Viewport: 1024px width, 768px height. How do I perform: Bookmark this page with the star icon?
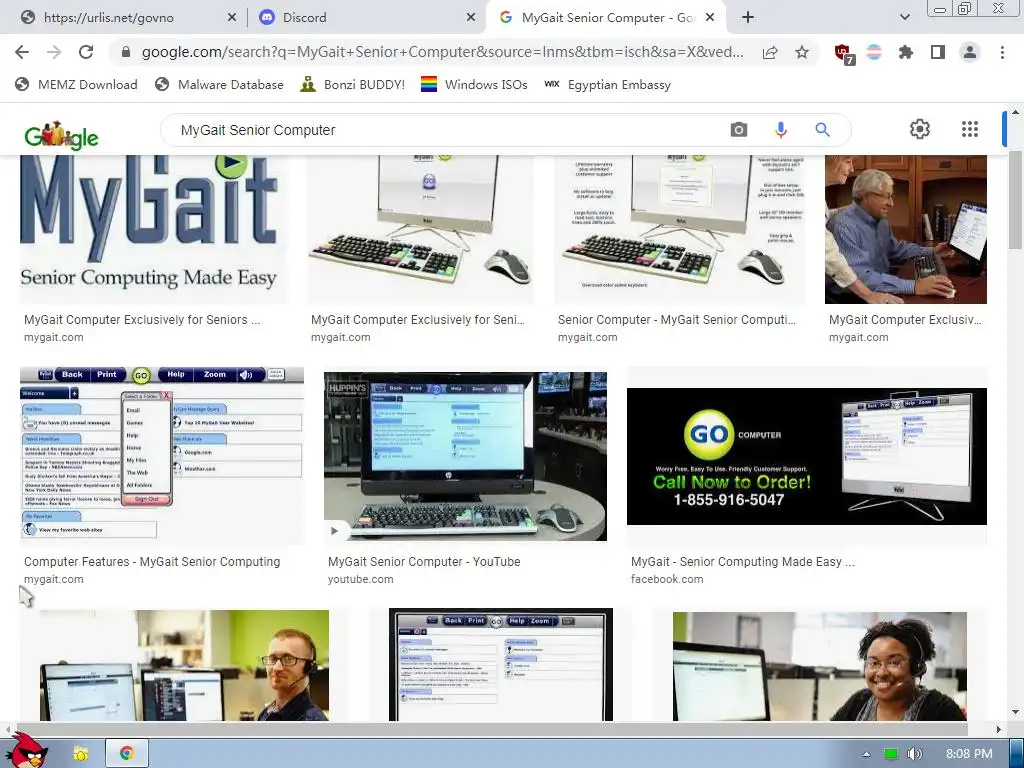tap(802, 52)
